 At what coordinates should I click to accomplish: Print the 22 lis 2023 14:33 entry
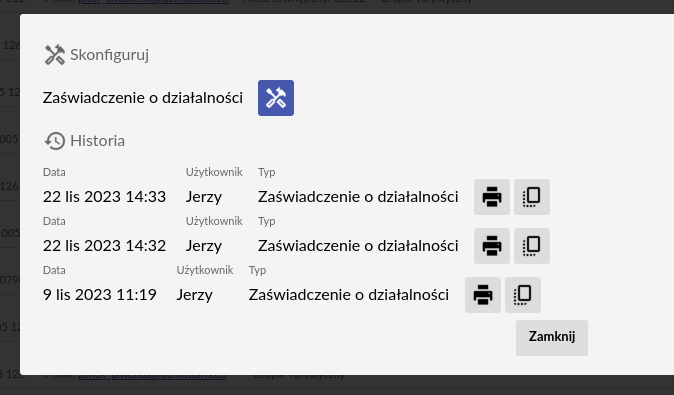point(492,197)
